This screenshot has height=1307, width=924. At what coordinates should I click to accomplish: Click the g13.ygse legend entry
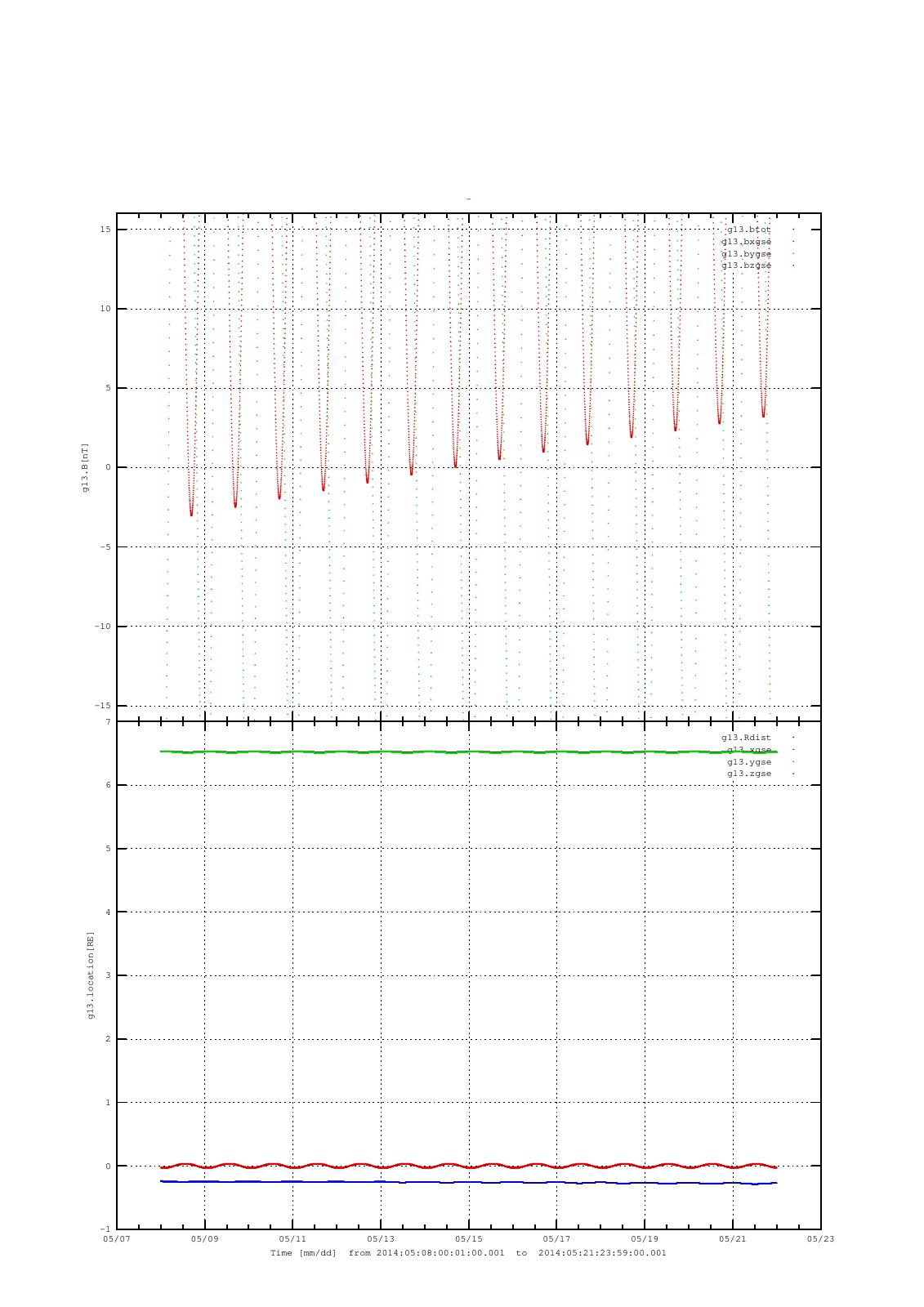(749, 761)
